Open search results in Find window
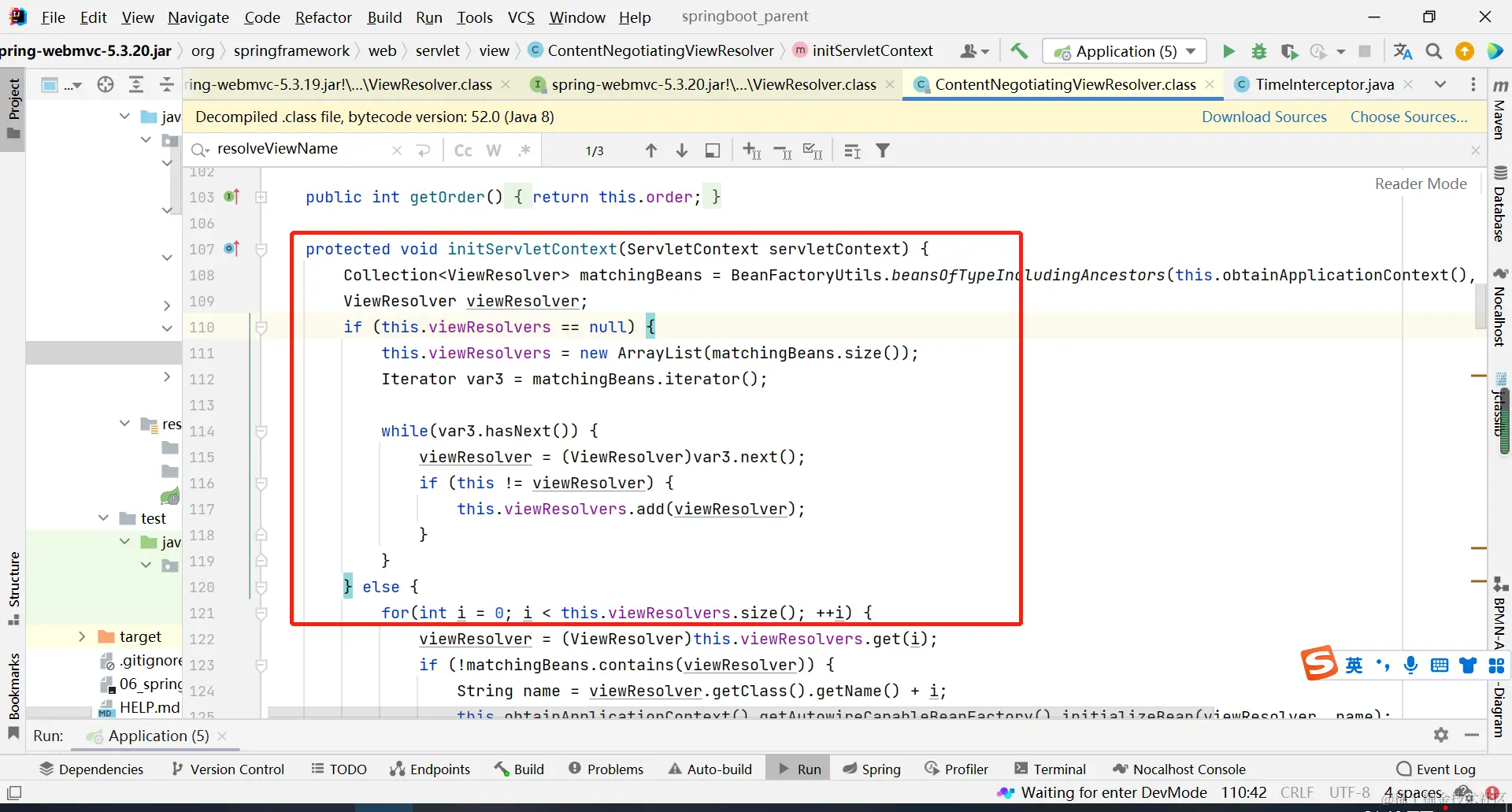 pyautogui.click(x=713, y=150)
